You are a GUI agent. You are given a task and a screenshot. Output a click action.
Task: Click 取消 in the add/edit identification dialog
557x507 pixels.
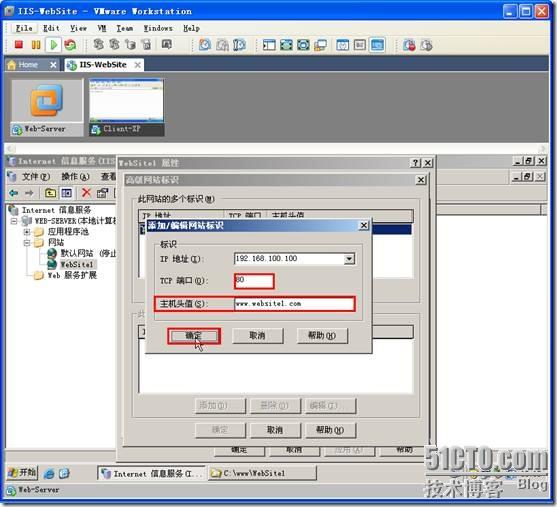click(x=258, y=336)
